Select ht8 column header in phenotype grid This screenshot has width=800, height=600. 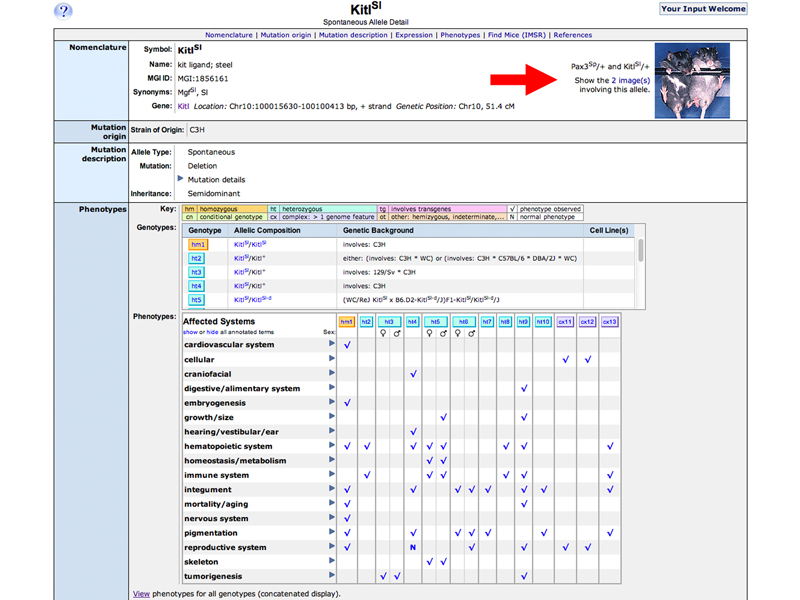[505, 322]
